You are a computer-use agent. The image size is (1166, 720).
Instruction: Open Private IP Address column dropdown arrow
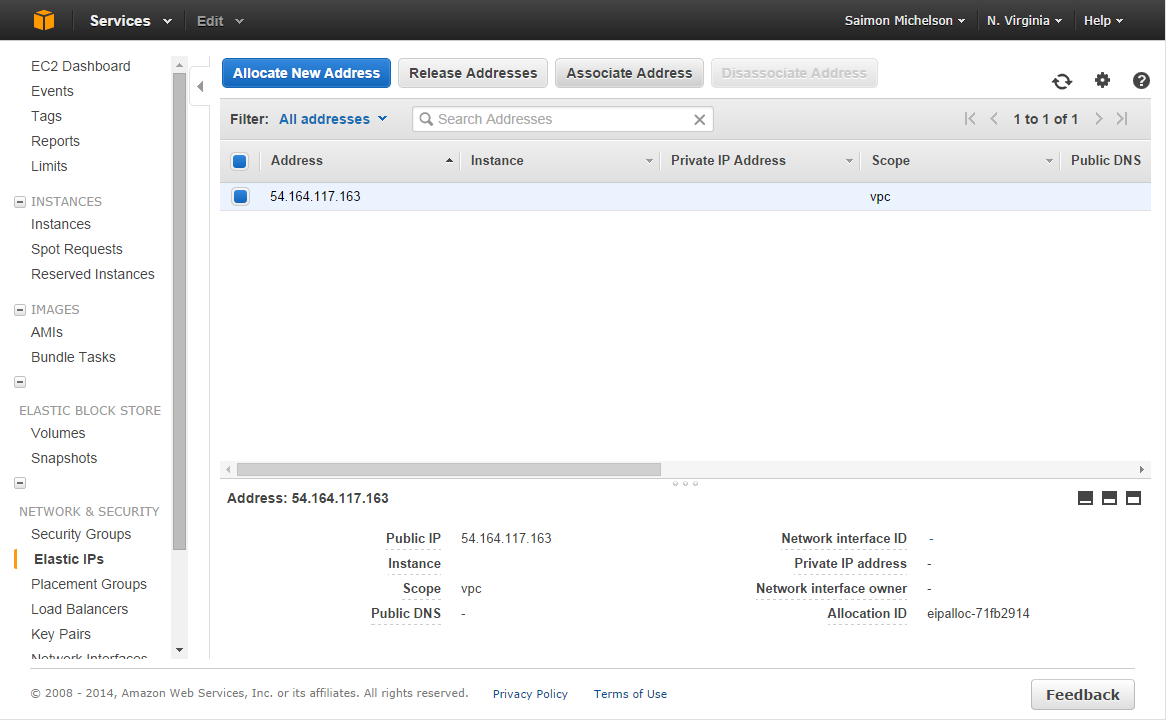click(x=849, y=161)
